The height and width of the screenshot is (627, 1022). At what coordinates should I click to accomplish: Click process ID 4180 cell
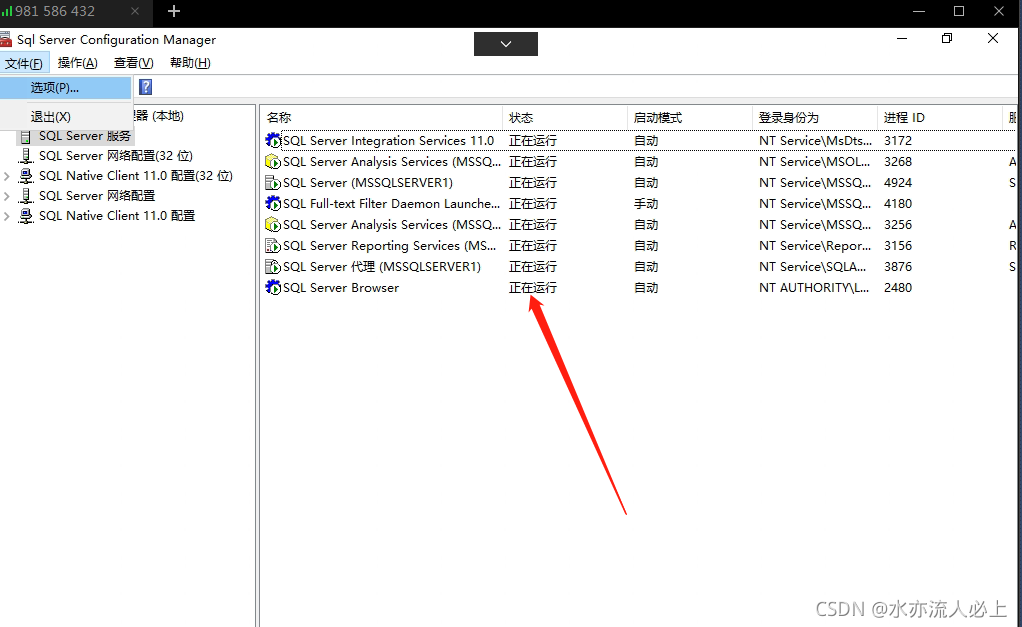pyautogui.click(x=898, y=203)
